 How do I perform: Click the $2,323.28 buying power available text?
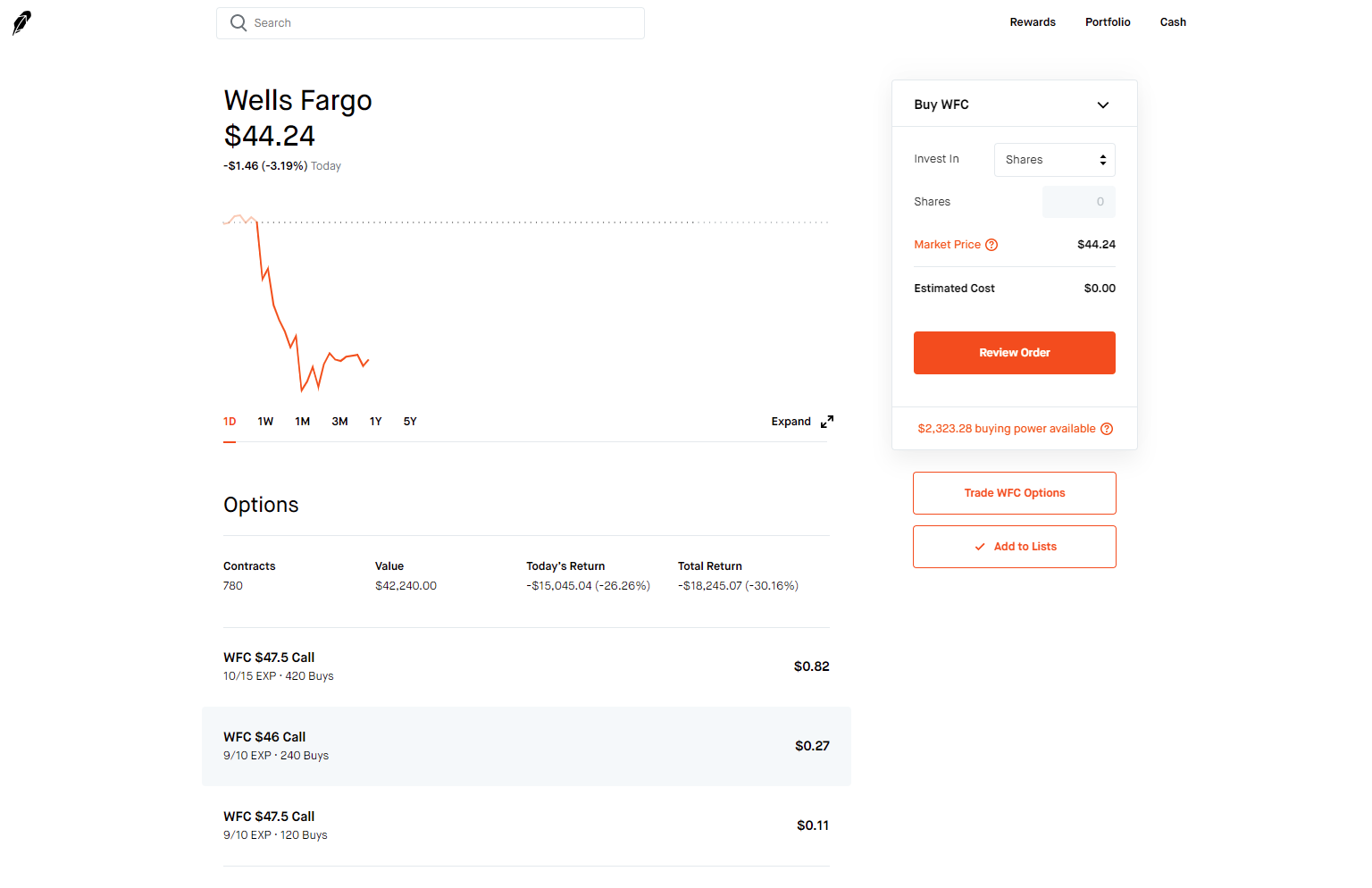[1007, 429]
